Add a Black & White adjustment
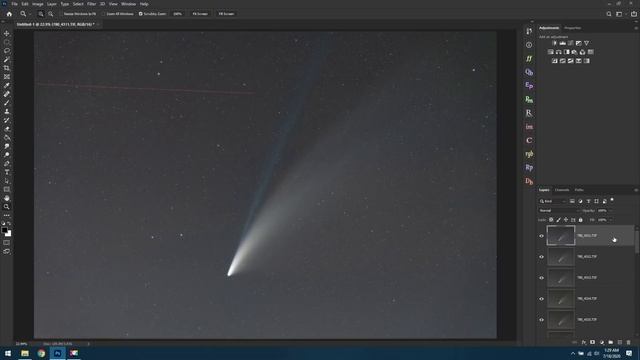This screenshot has height=360, width=640. (567, 52)
